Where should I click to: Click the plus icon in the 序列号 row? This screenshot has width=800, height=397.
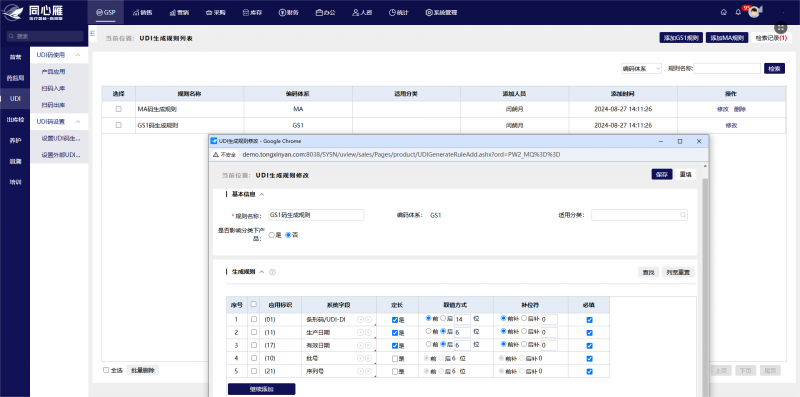tap(360, 372)
